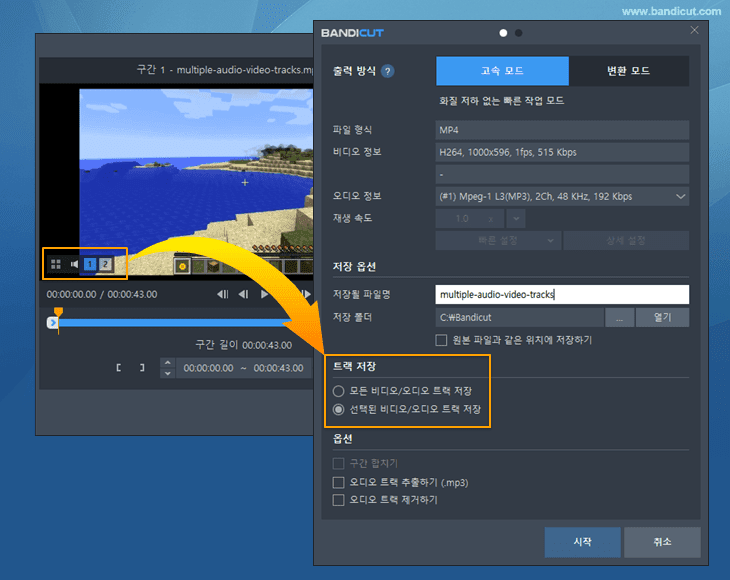730x580 pixels.
Task: Close the Bandicut export dialog
Action: coord(694,30)
